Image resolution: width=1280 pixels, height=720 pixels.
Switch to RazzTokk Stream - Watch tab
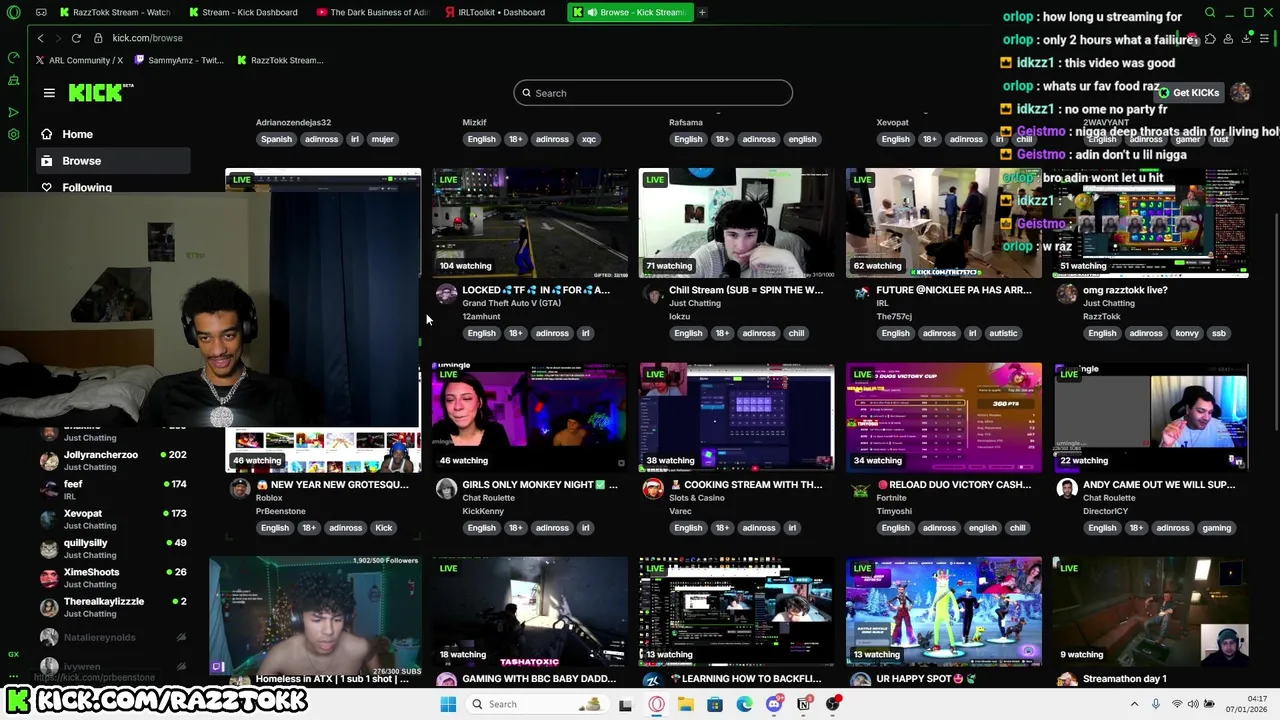115,12
